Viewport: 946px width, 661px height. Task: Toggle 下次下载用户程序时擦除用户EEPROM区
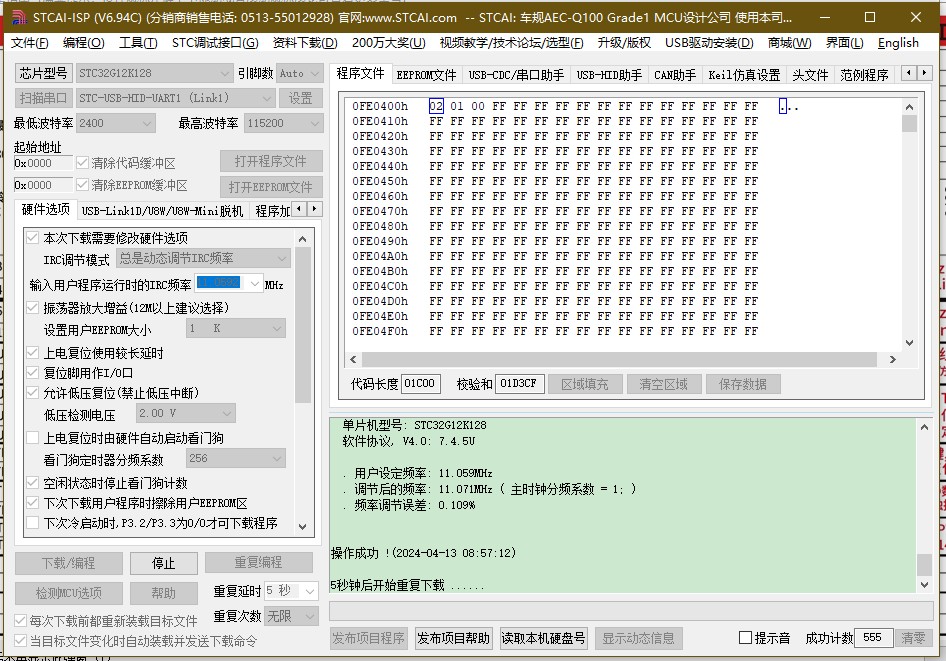[33, 503]
